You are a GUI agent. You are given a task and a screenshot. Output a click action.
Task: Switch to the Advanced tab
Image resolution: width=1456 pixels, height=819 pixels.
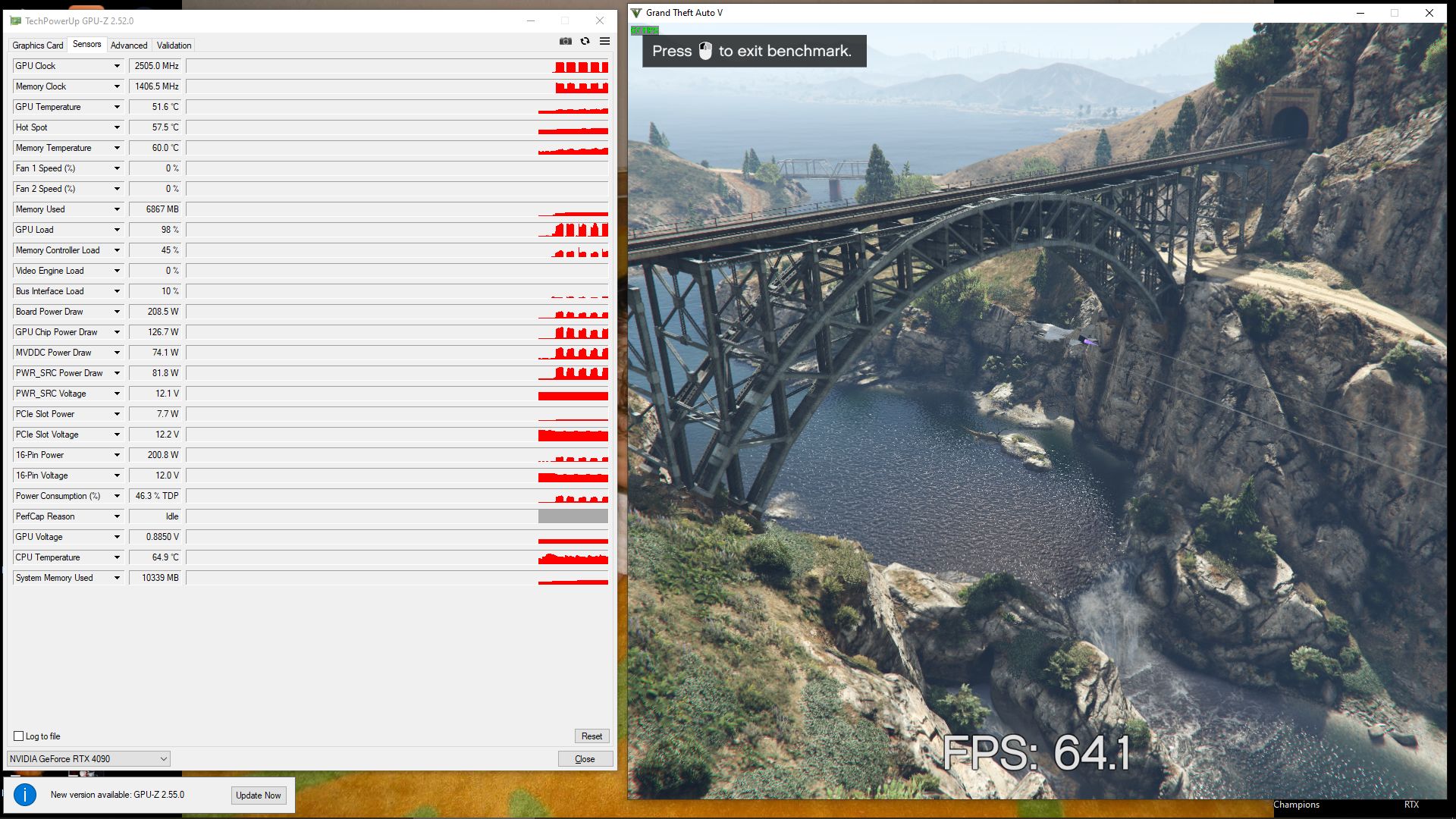click(x=129, y=45)
